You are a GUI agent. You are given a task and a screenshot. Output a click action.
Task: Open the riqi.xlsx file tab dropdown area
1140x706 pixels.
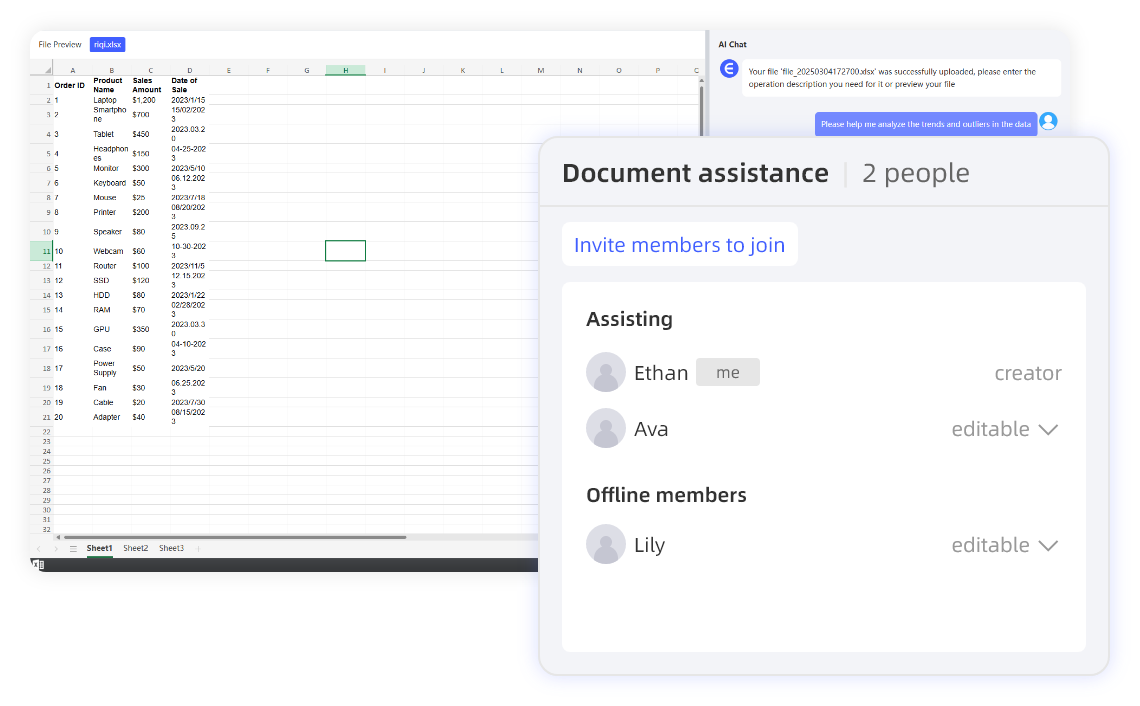(106, 44)
